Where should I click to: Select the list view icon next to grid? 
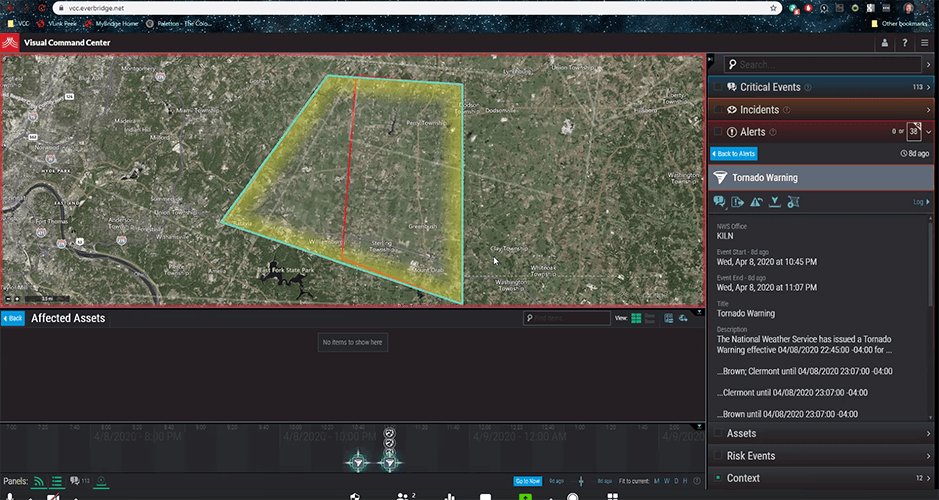pyautogui.click(x=650, y=318)
